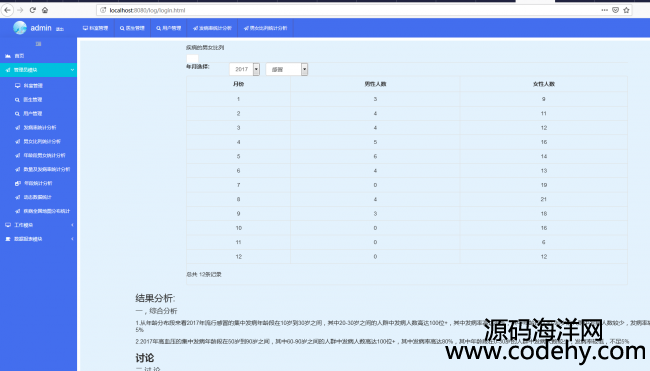Click the browser Back arrow button
Image resolution: width=650 pixels, height=371 pixels.
(x=7, y=10)
